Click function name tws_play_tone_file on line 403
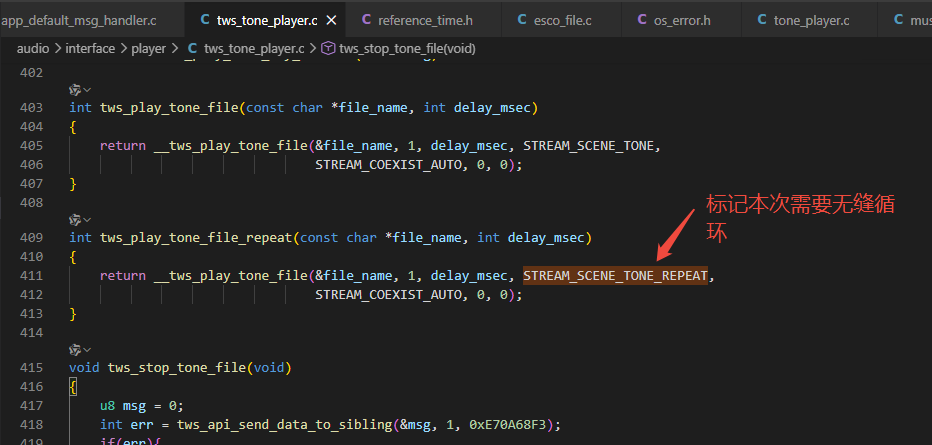The image size is (932, 445). pos(169,108)
